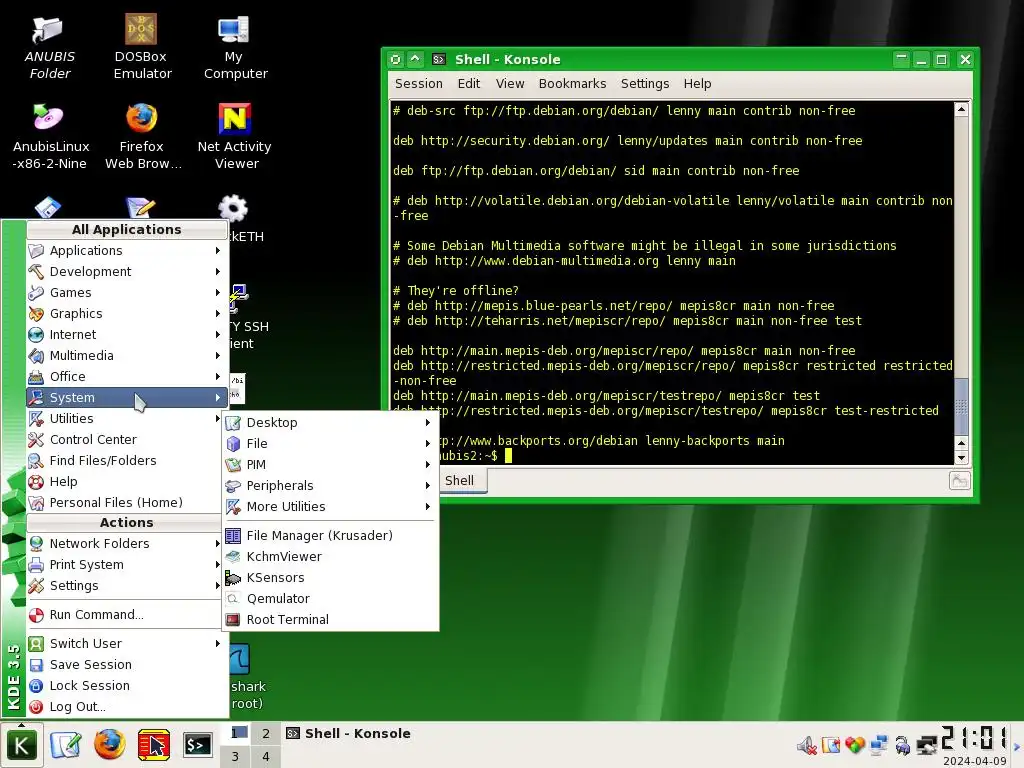Click the notes tray icon beside the volume icon
Image resolution: width=1024 pixels, height=768 pixels.
(831, 745)
